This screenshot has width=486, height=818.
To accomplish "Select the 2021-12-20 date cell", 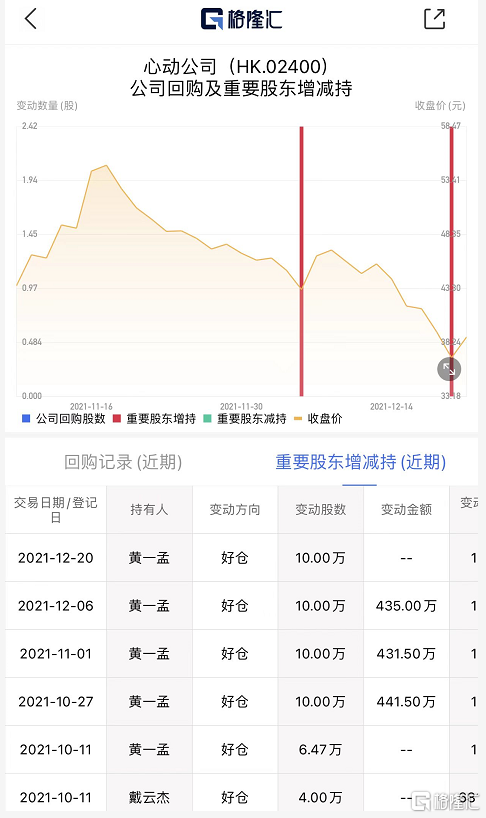I will tap(56, 558).
